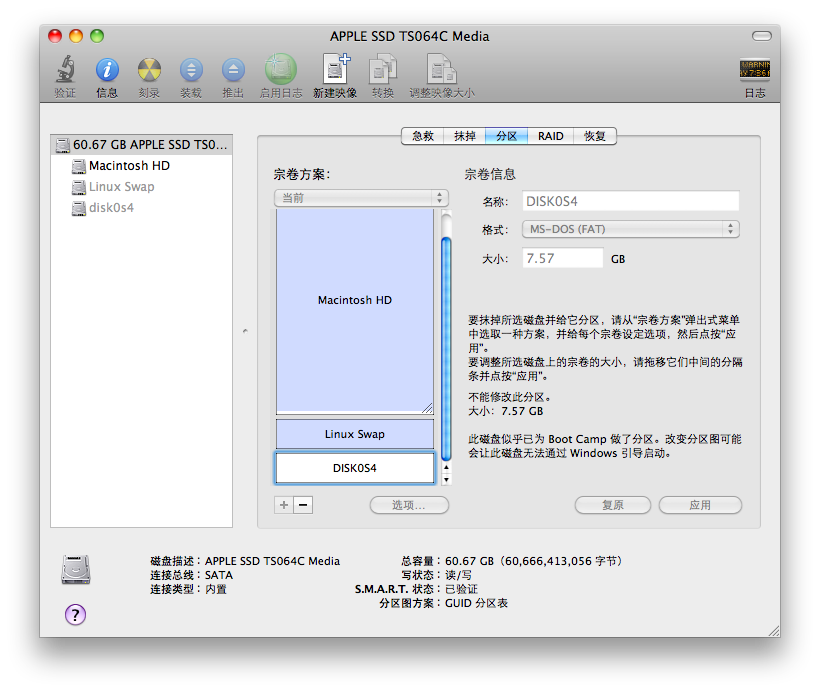Click the 名称 field showing DISK0S4

pos(630,200)
